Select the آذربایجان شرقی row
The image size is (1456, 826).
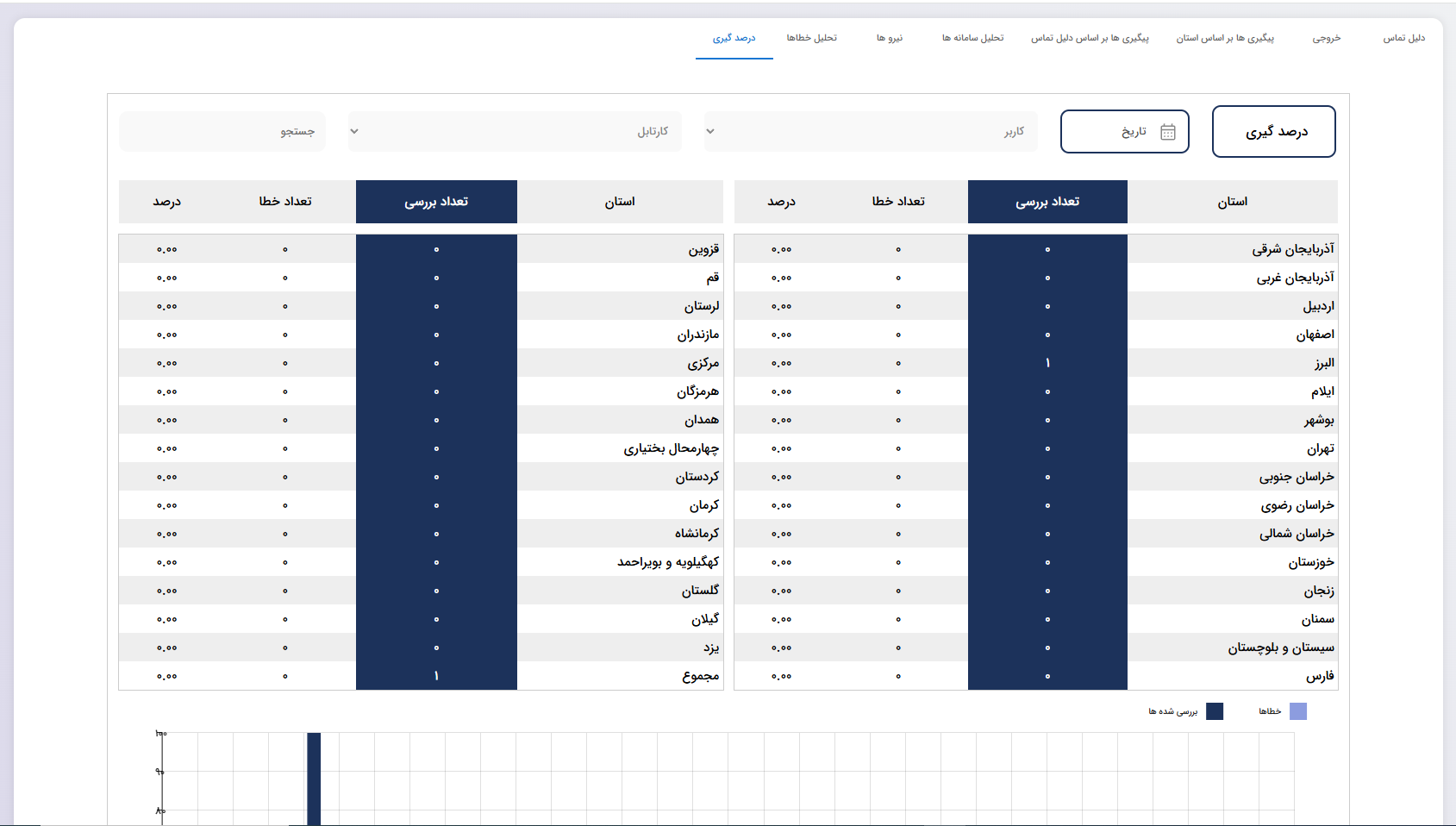pos(1036,249)
